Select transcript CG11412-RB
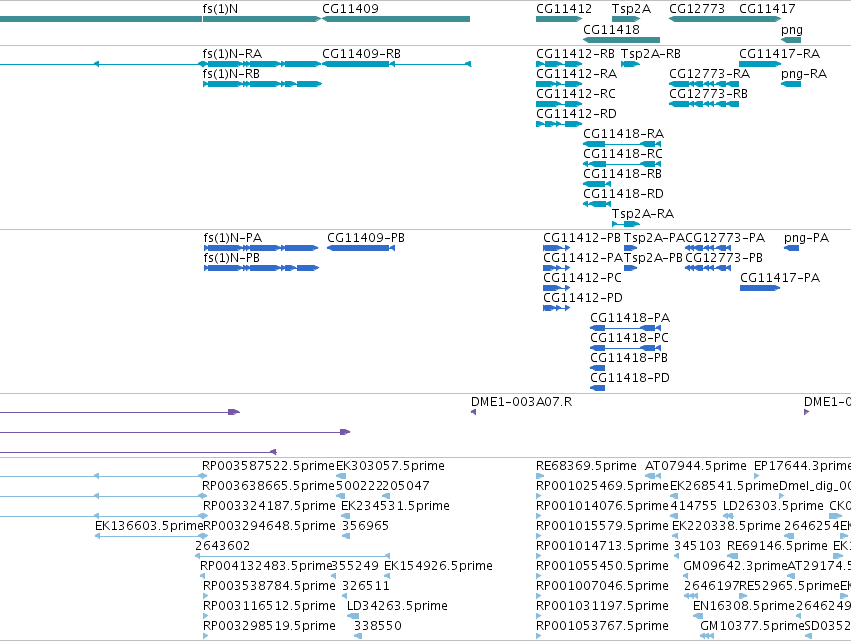The width and height of the screenshot is (851, 641). coord(559,64)
